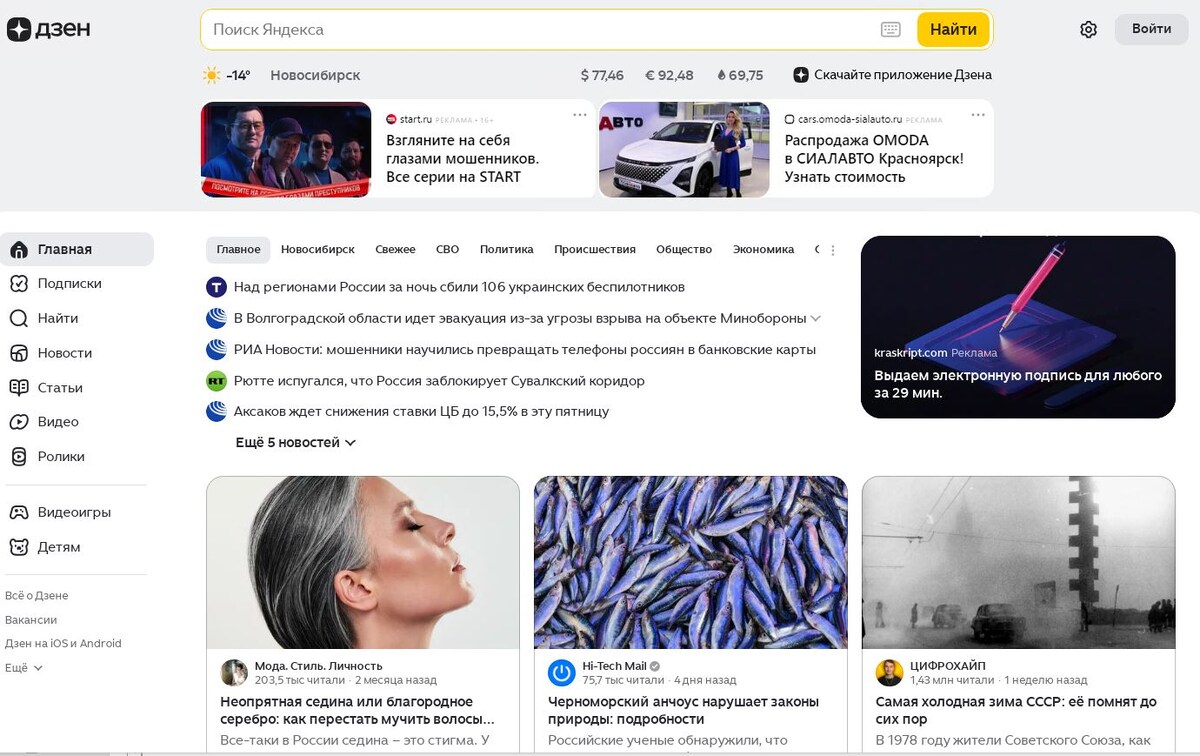Open 106 украинских беспилотников headline

(459, 287)
